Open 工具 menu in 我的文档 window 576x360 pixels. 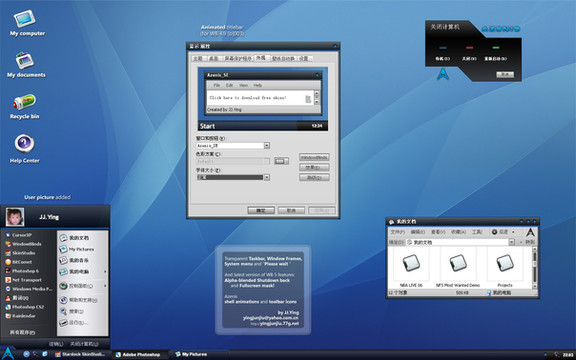click(477, 232)
